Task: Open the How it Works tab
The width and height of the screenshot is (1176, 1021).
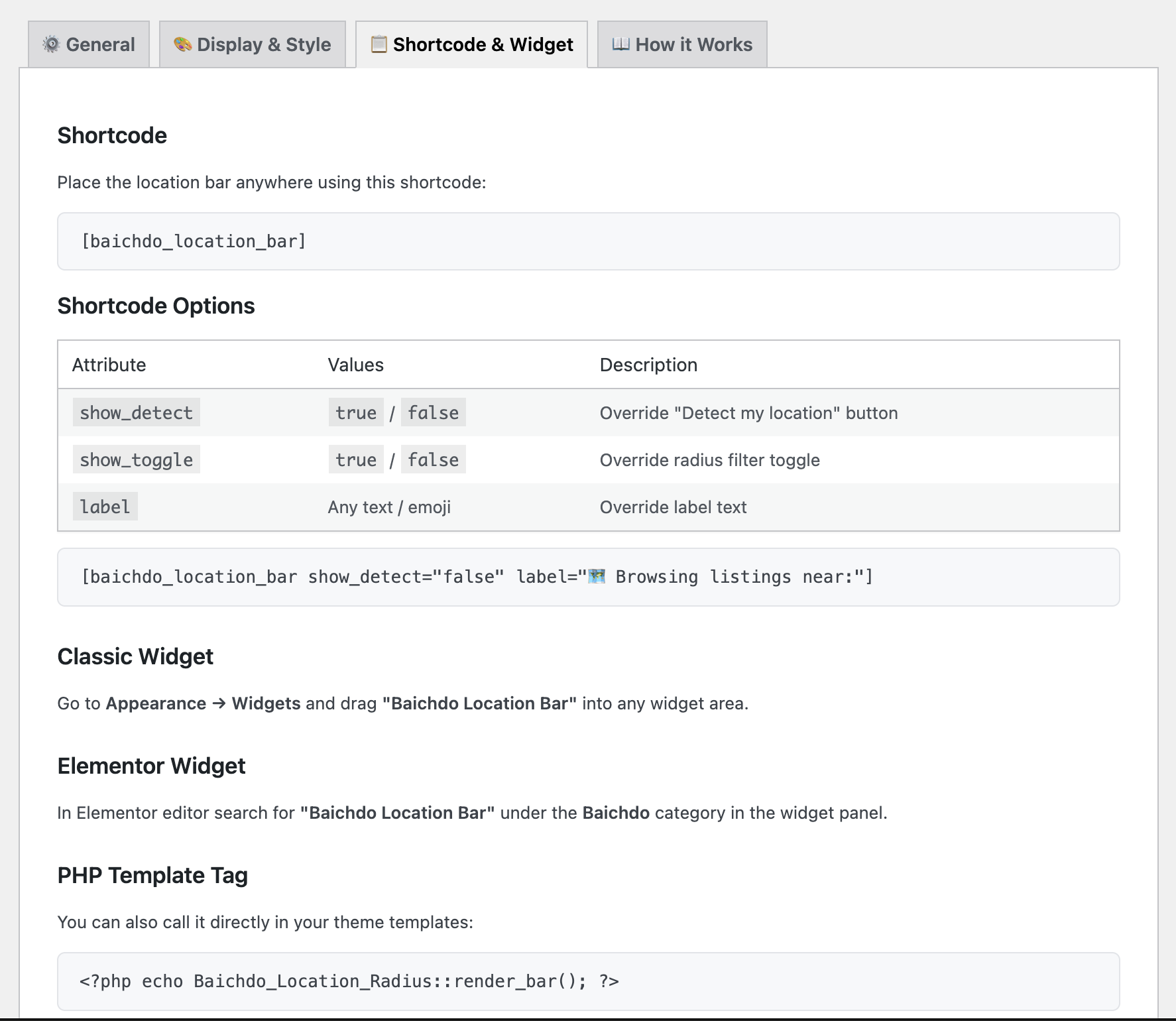Action: click(x=682, y=44)
